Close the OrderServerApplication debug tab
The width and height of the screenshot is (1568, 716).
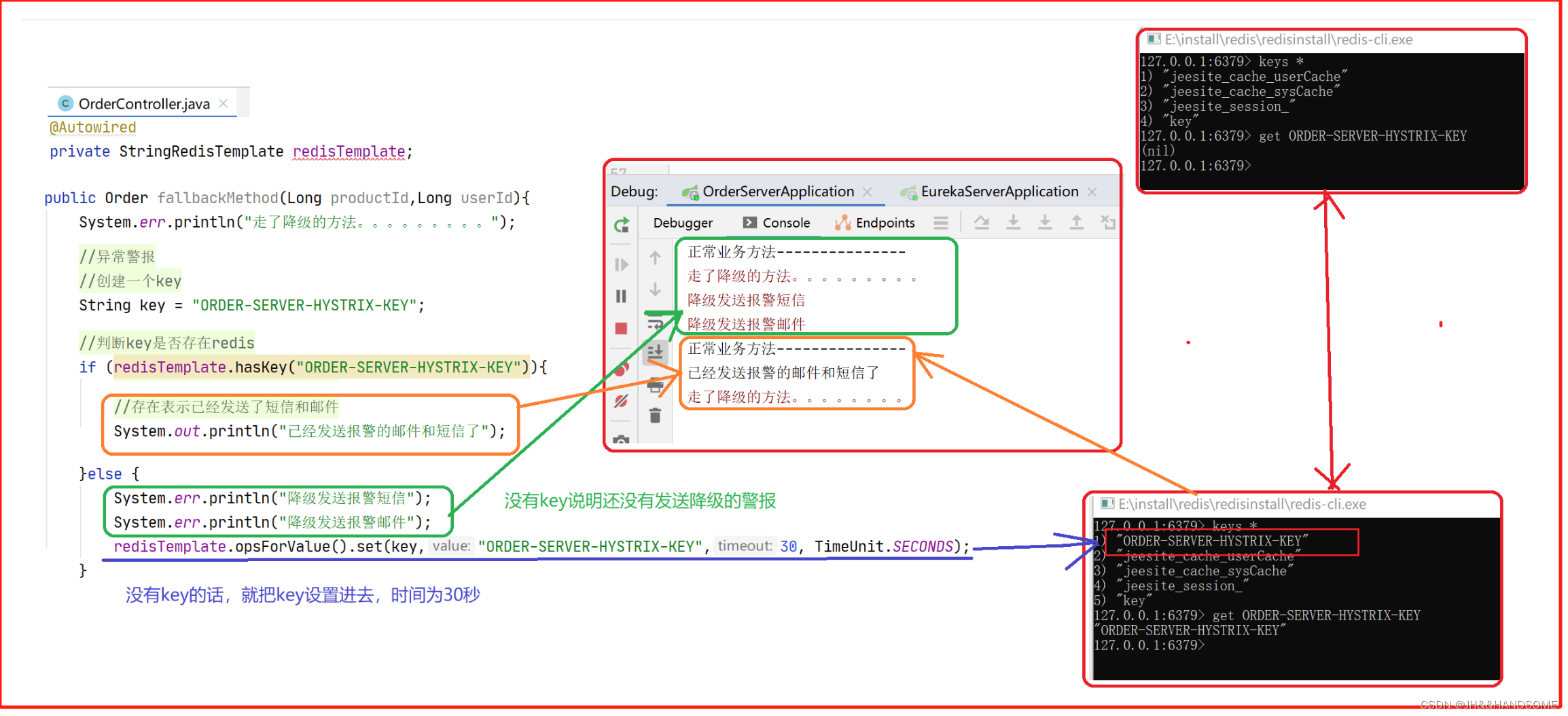pyautogui.click(x=868, y=192)
